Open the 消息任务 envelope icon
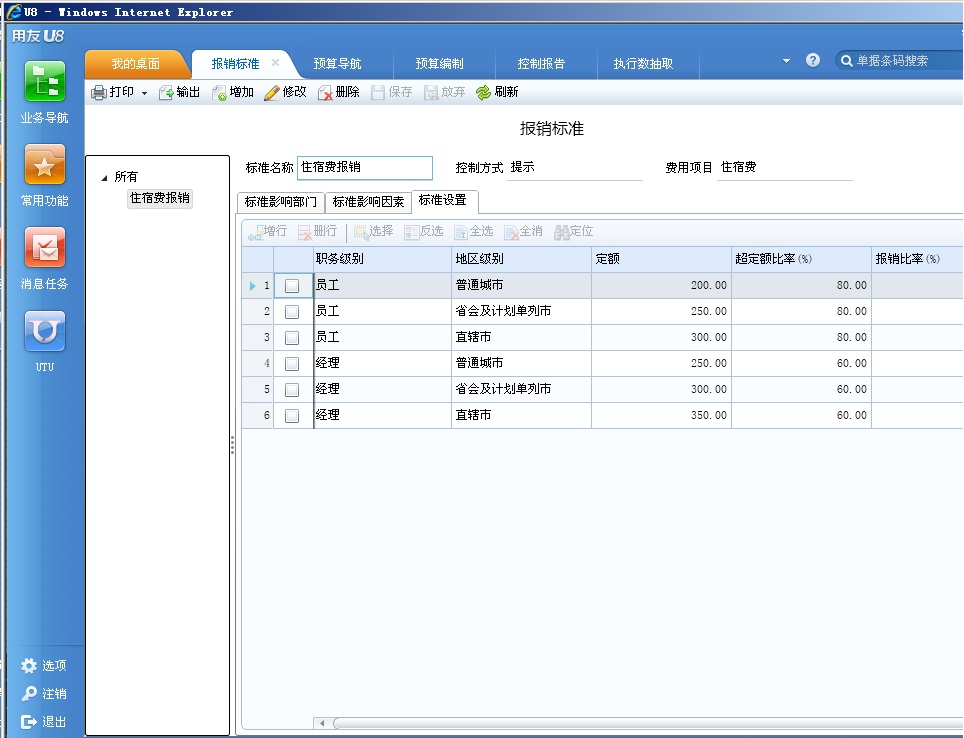964x738 pixels. tap(44, 247)
